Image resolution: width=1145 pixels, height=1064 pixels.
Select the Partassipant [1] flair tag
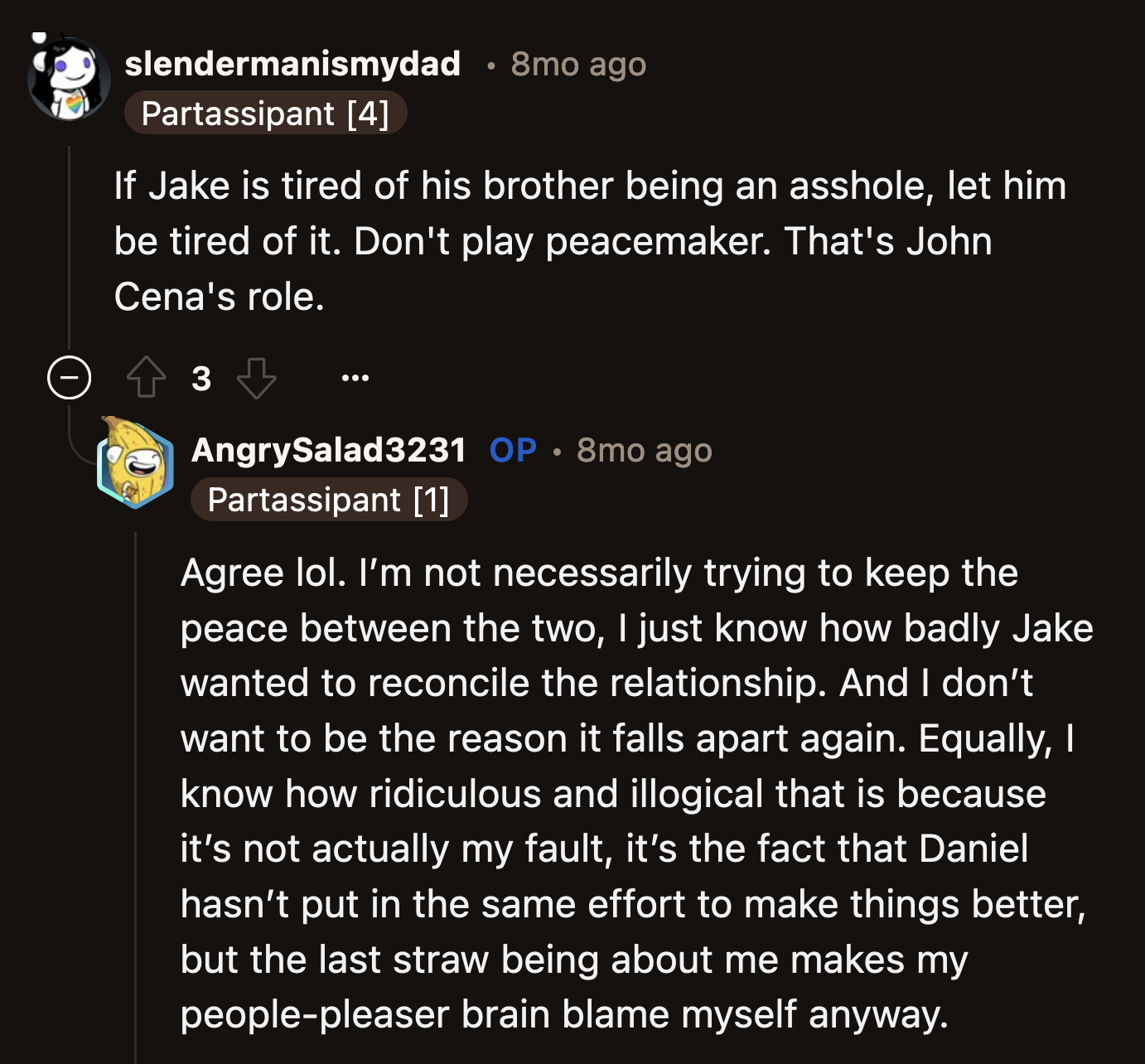pos(329,499)
